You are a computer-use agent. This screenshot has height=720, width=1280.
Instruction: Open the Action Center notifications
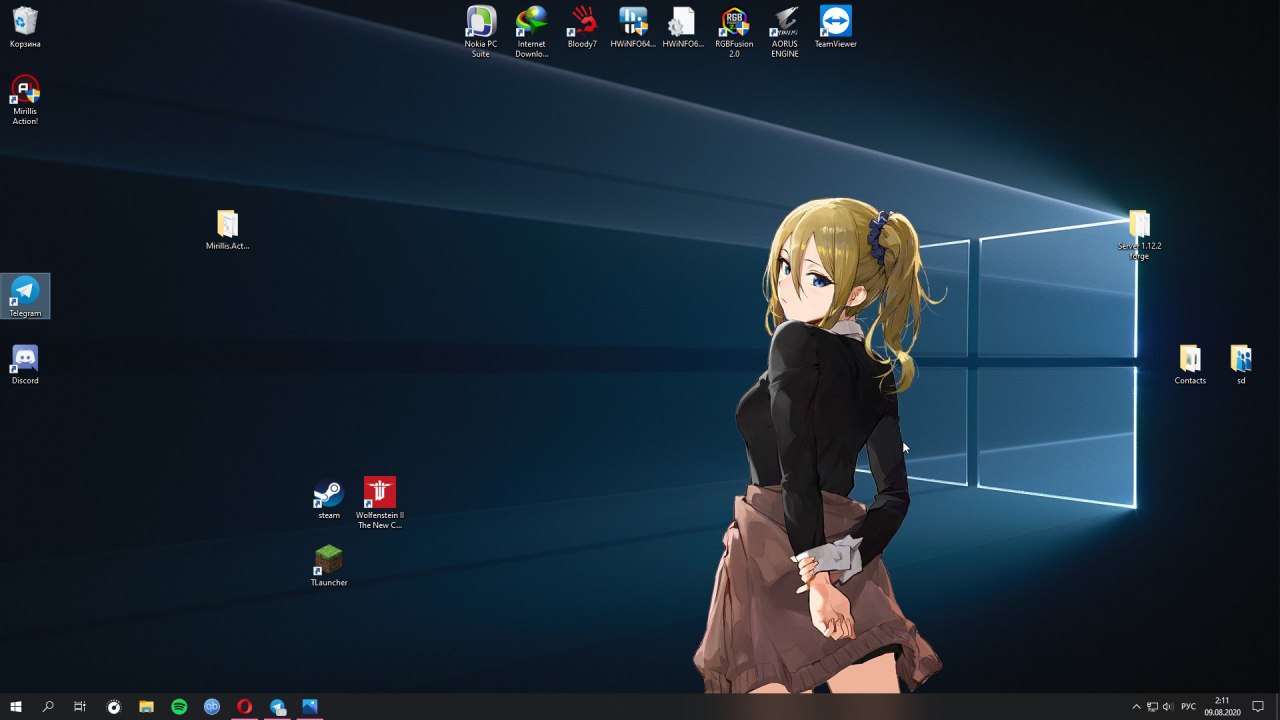click(x=1258, y=706)
